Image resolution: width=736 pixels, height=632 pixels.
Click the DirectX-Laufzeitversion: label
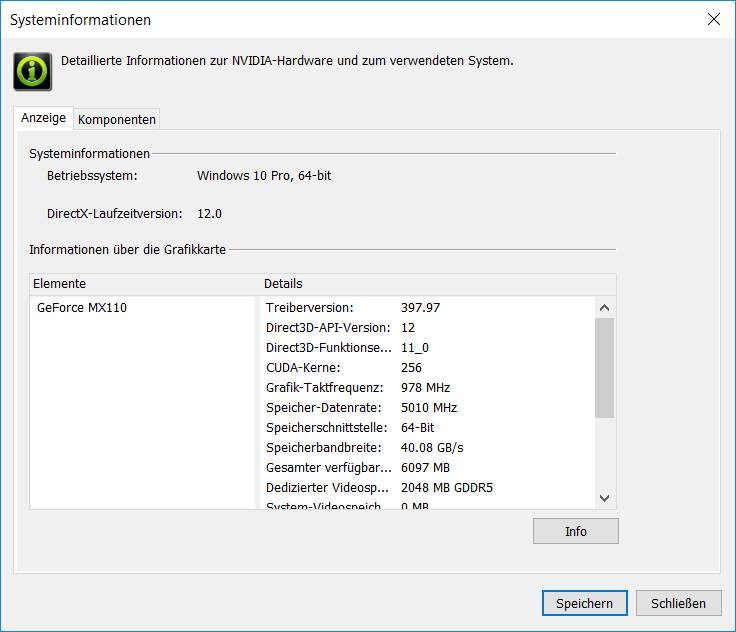tap(115, 214)
